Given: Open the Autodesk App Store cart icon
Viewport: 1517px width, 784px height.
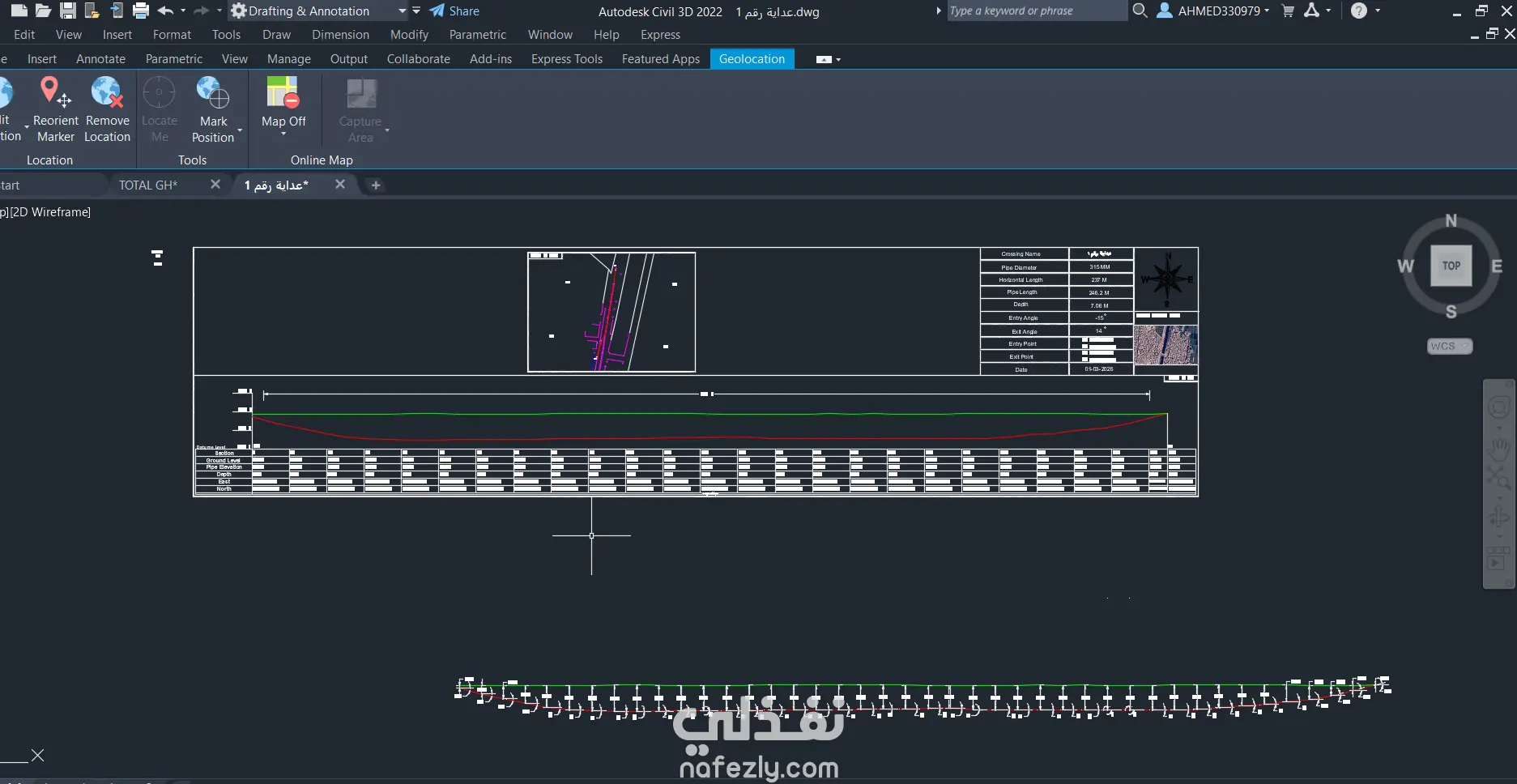Looking at the screenshot, I should tap(1288, 11).
